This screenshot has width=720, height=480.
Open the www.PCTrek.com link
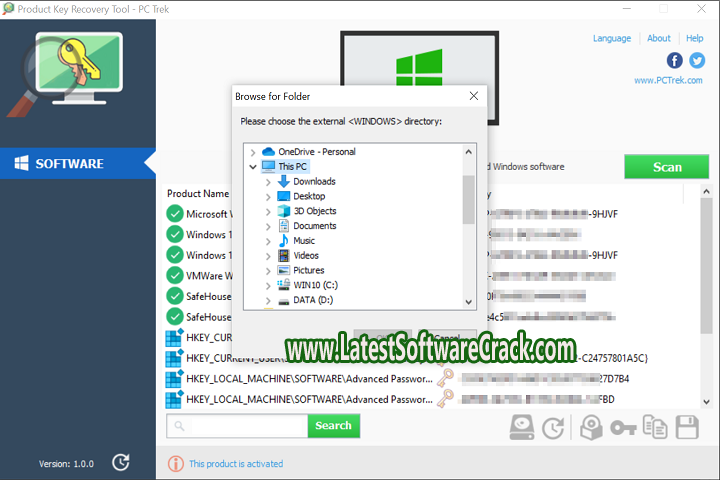click(669, 81)
